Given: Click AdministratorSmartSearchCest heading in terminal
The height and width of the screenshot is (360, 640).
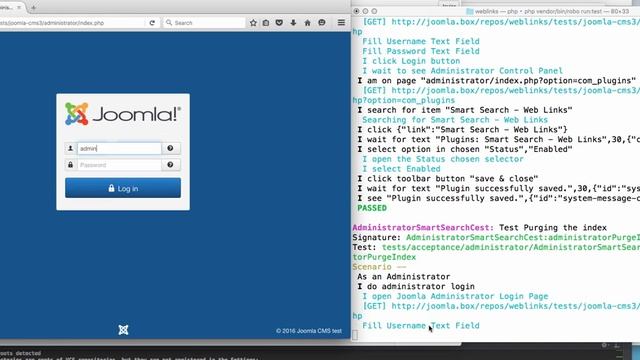Looking at the screenshot, I should point(423,228).
